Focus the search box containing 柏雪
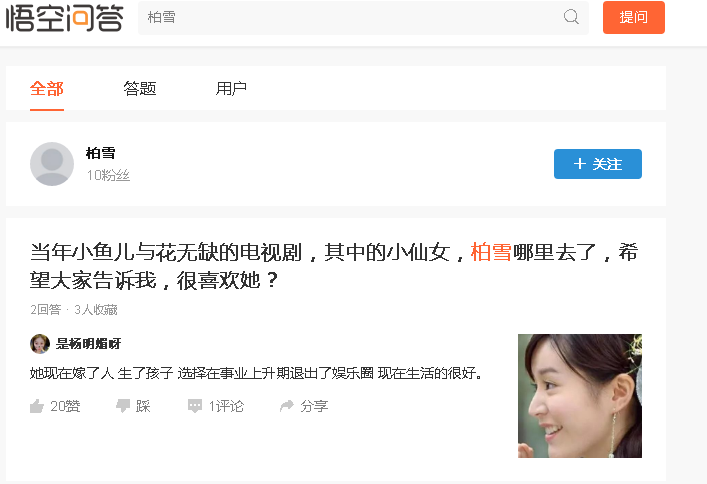Image resolution: width=707 pixels, height=484 pixels. [363, 17]
